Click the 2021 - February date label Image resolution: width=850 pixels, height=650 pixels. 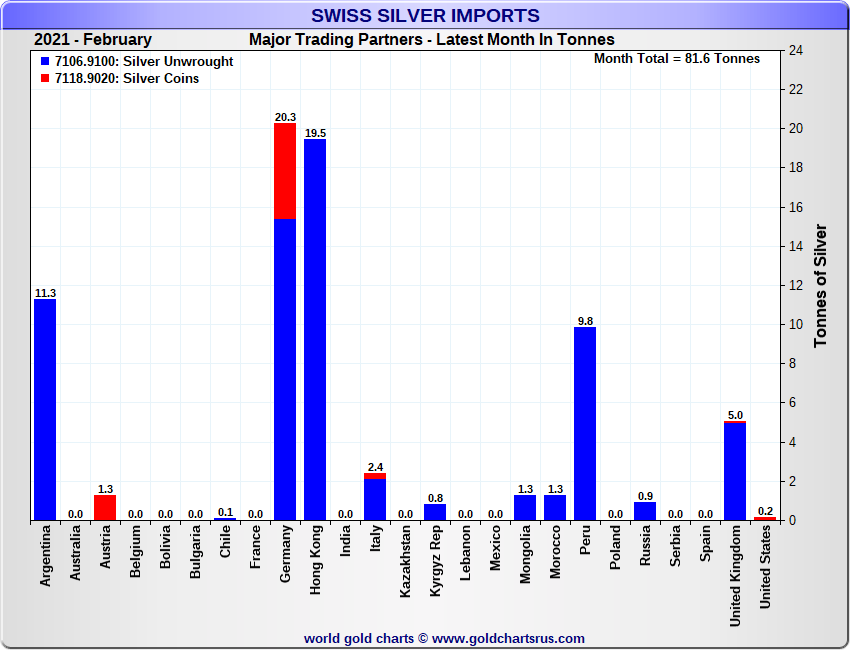[93, 40]
